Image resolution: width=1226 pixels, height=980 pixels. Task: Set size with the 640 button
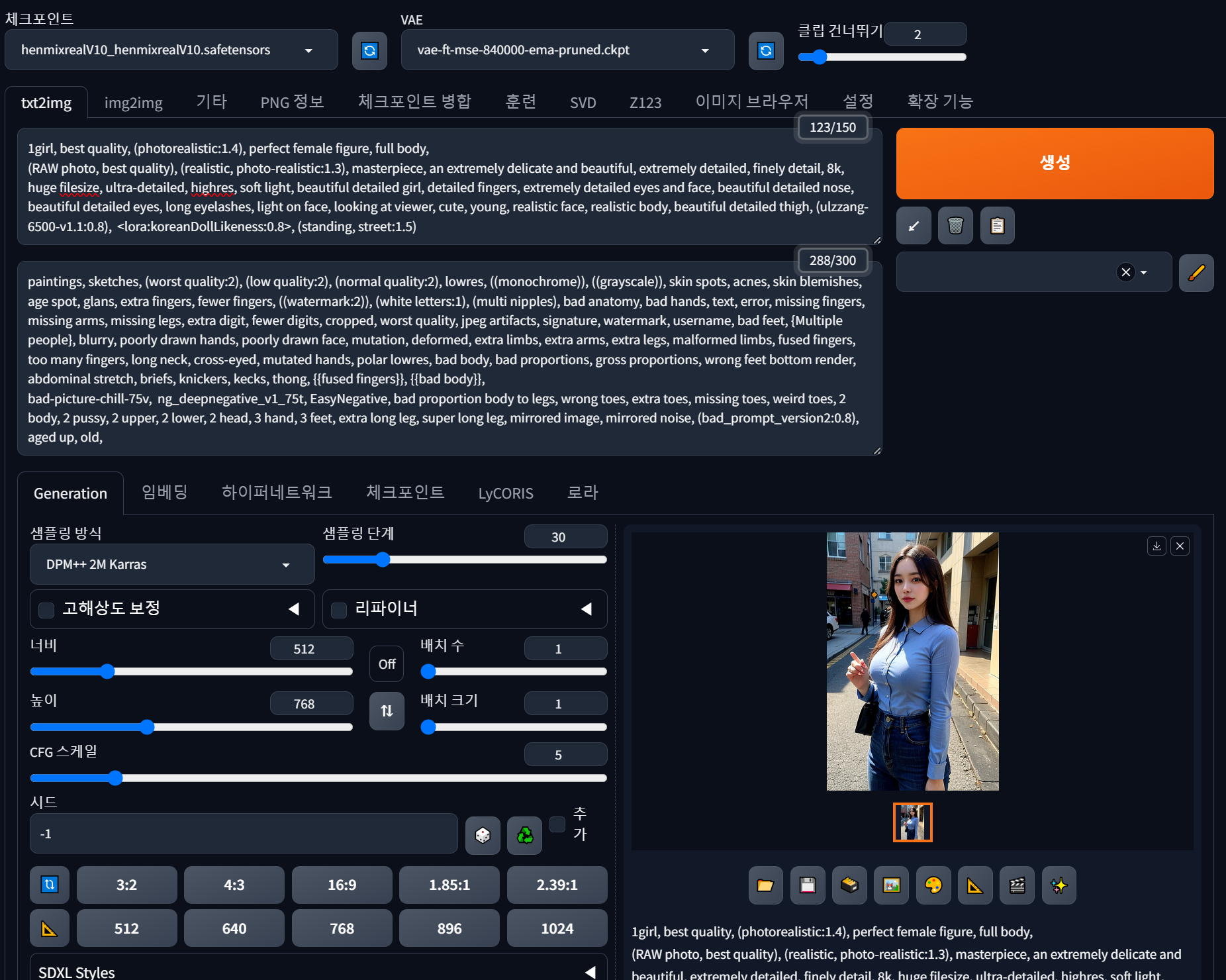234,928
